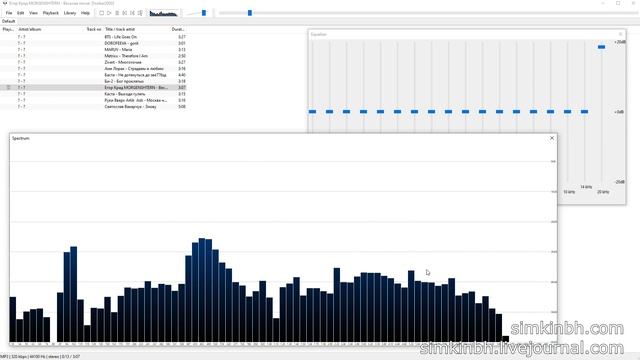640x360 pixels.
Task: Click the Play toolbar button
Action: (x=109, y=13)
